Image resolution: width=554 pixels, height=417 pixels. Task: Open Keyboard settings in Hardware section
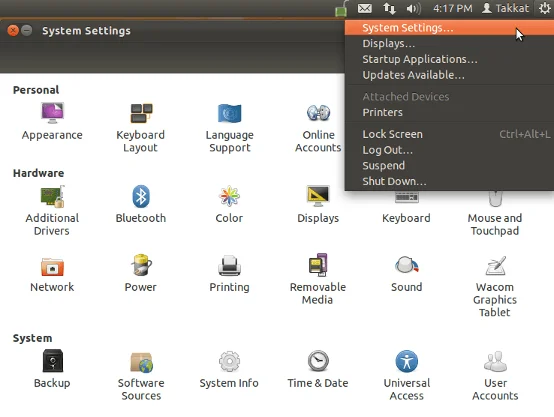pos(406,208)
